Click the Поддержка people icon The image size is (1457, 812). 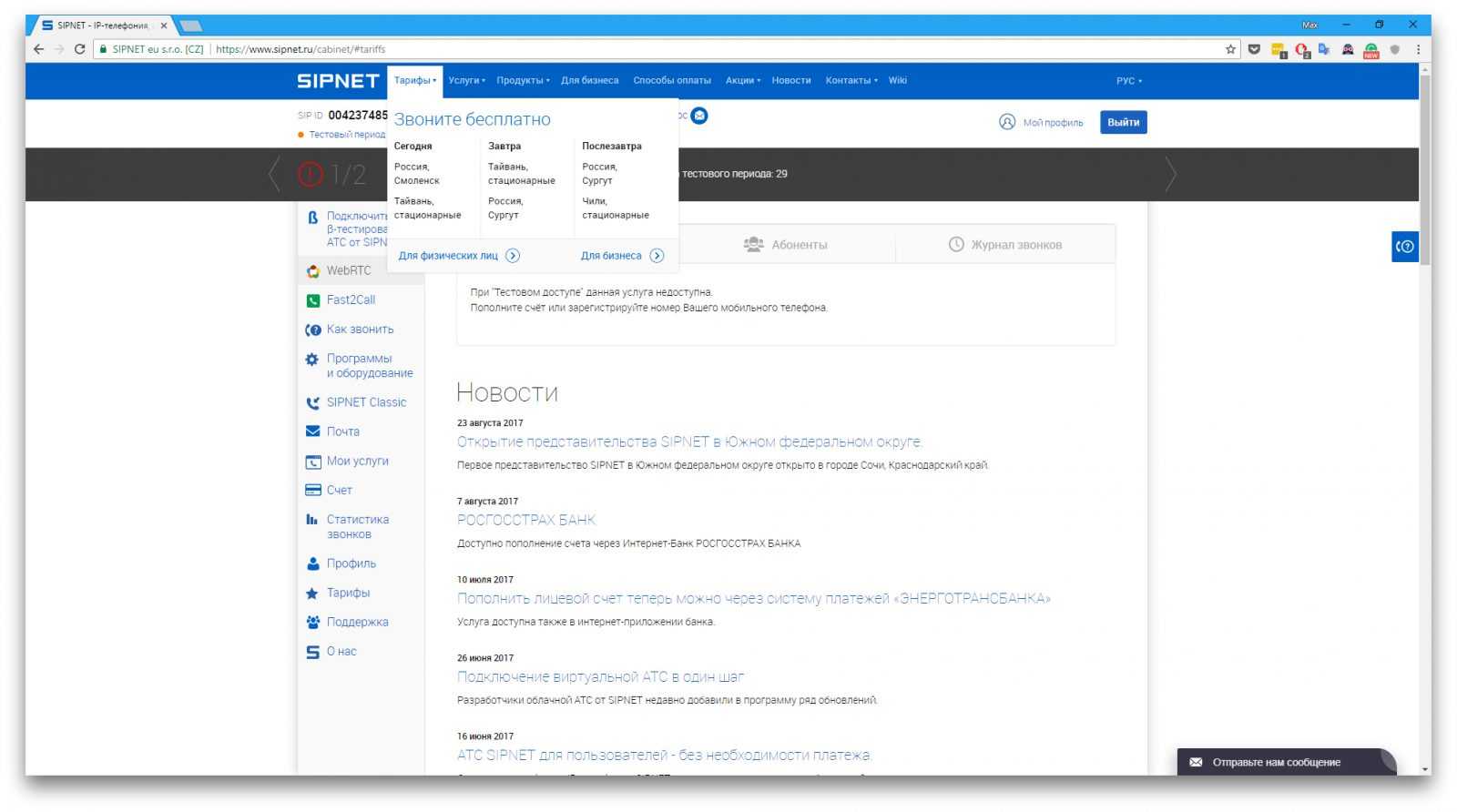point(312,623)
